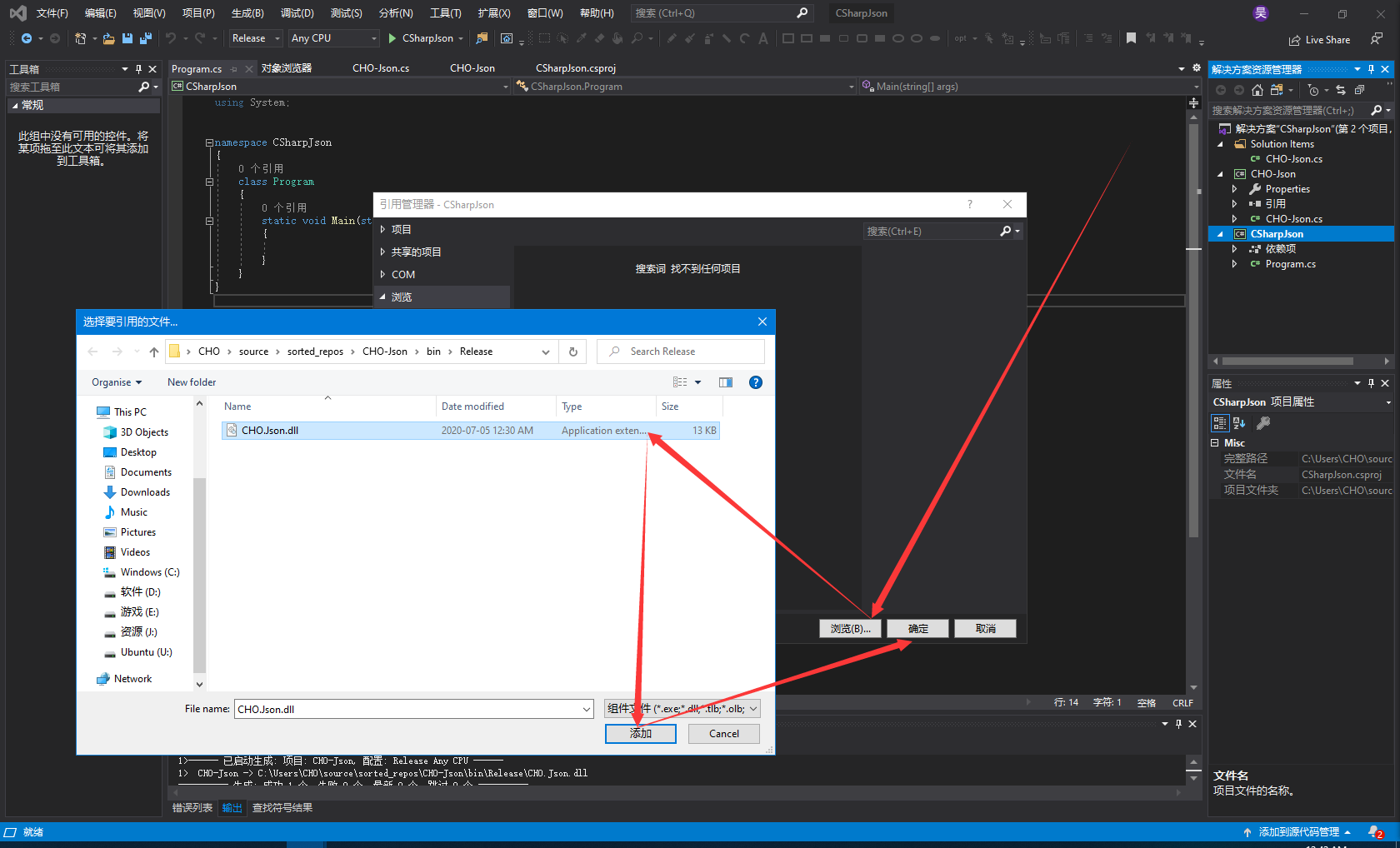Image resolution: width=1400 pixels, height=848 pixels.
Task: Click the gear icon above the editor
Action: 1197,68
